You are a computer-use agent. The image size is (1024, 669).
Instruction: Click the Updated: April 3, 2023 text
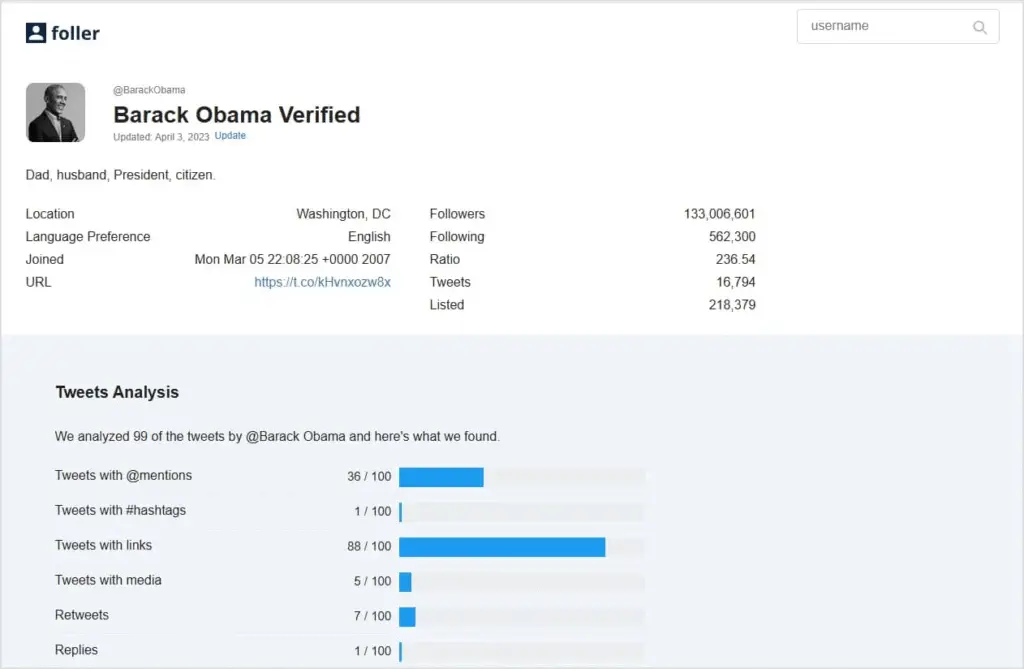point(161,137)
